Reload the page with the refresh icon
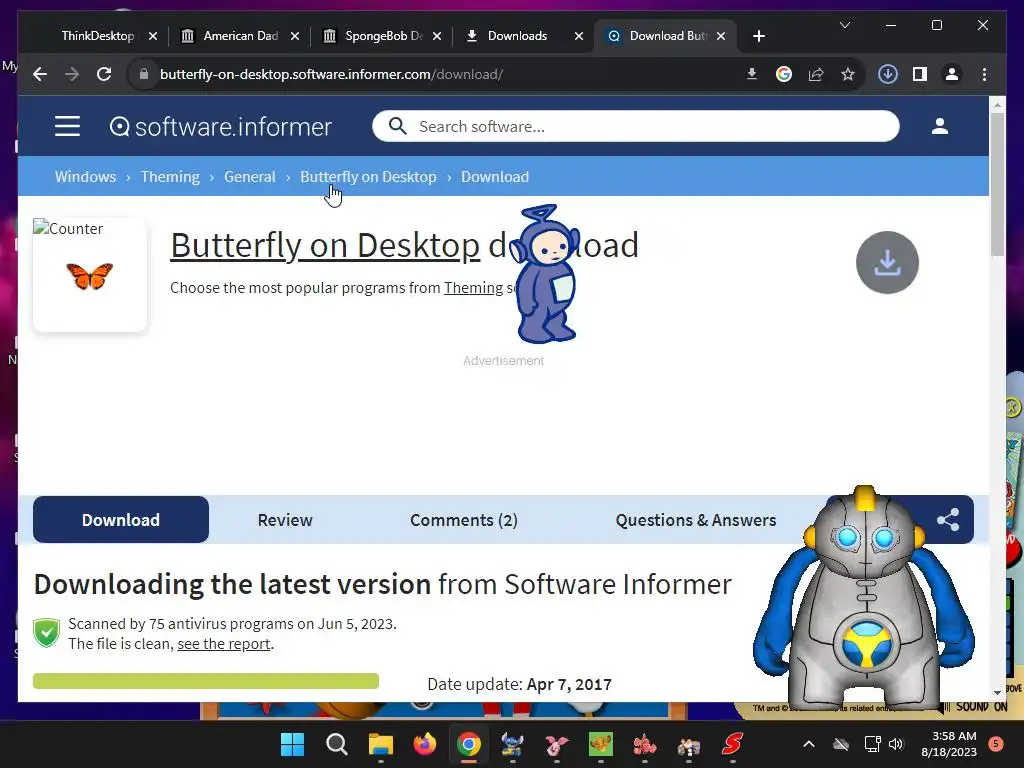 click(104, 74)
